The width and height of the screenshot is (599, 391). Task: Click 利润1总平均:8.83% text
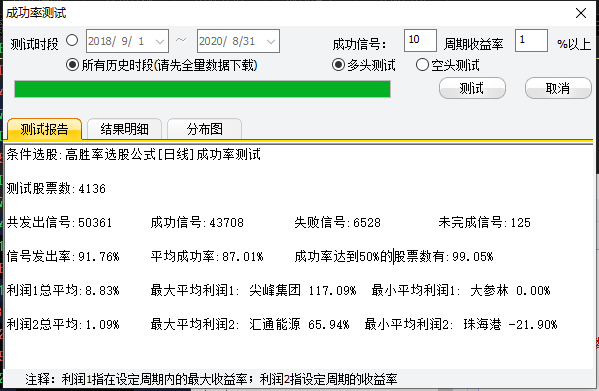pos(63,290)
